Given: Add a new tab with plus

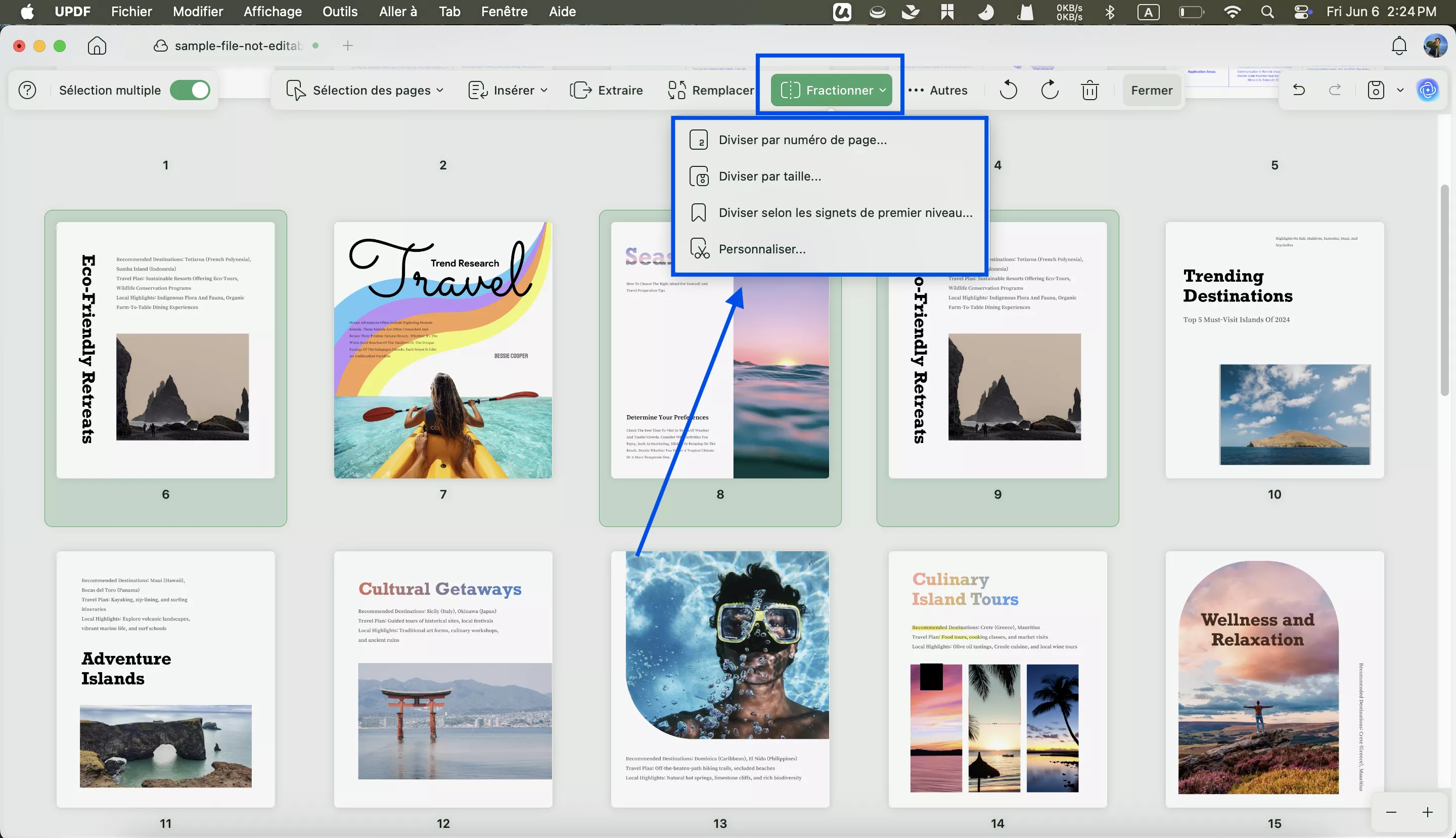Looking at the screenshot, I should (347, 46).
